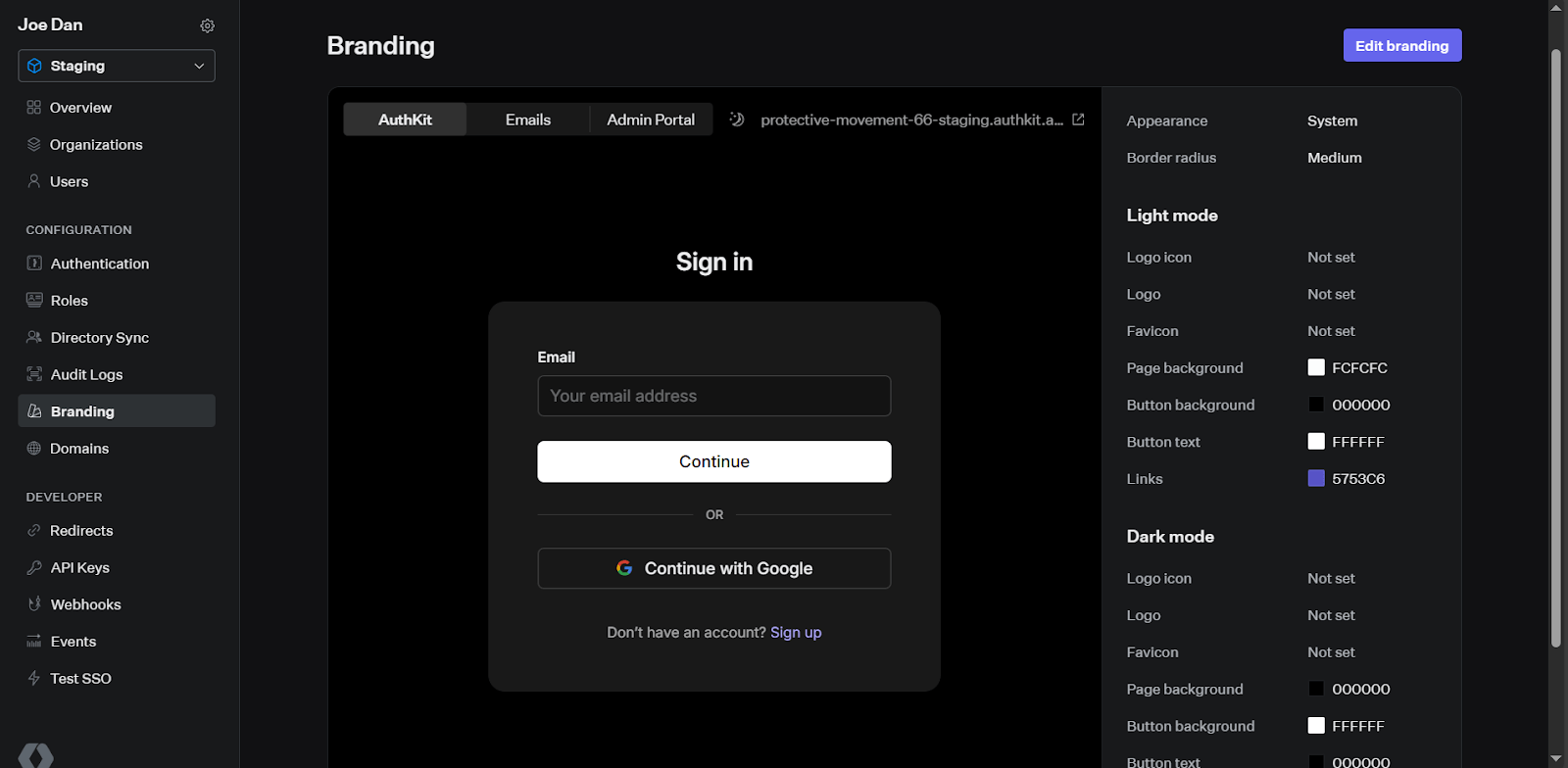Click the Dark mode heading
Viewport: 1568px width, 768px height.
click(1170, 537)
